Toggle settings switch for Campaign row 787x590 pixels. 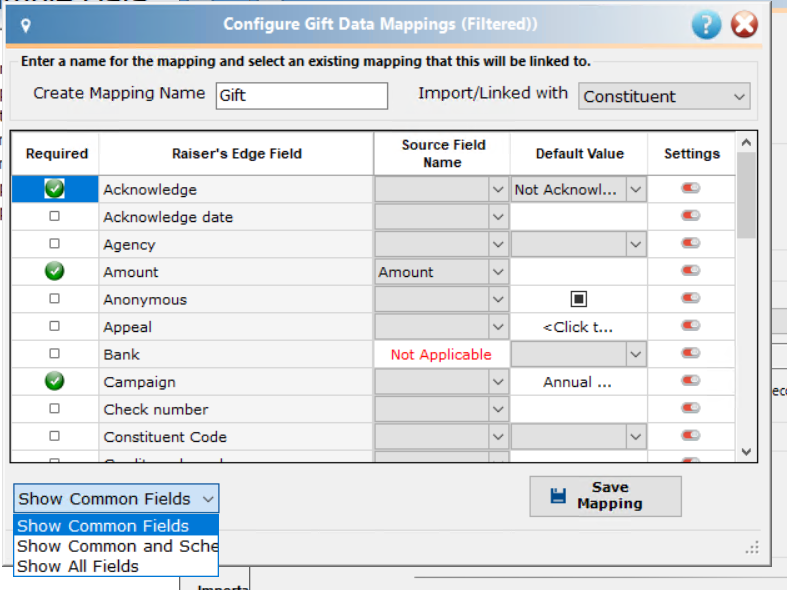tap(691, 381)
